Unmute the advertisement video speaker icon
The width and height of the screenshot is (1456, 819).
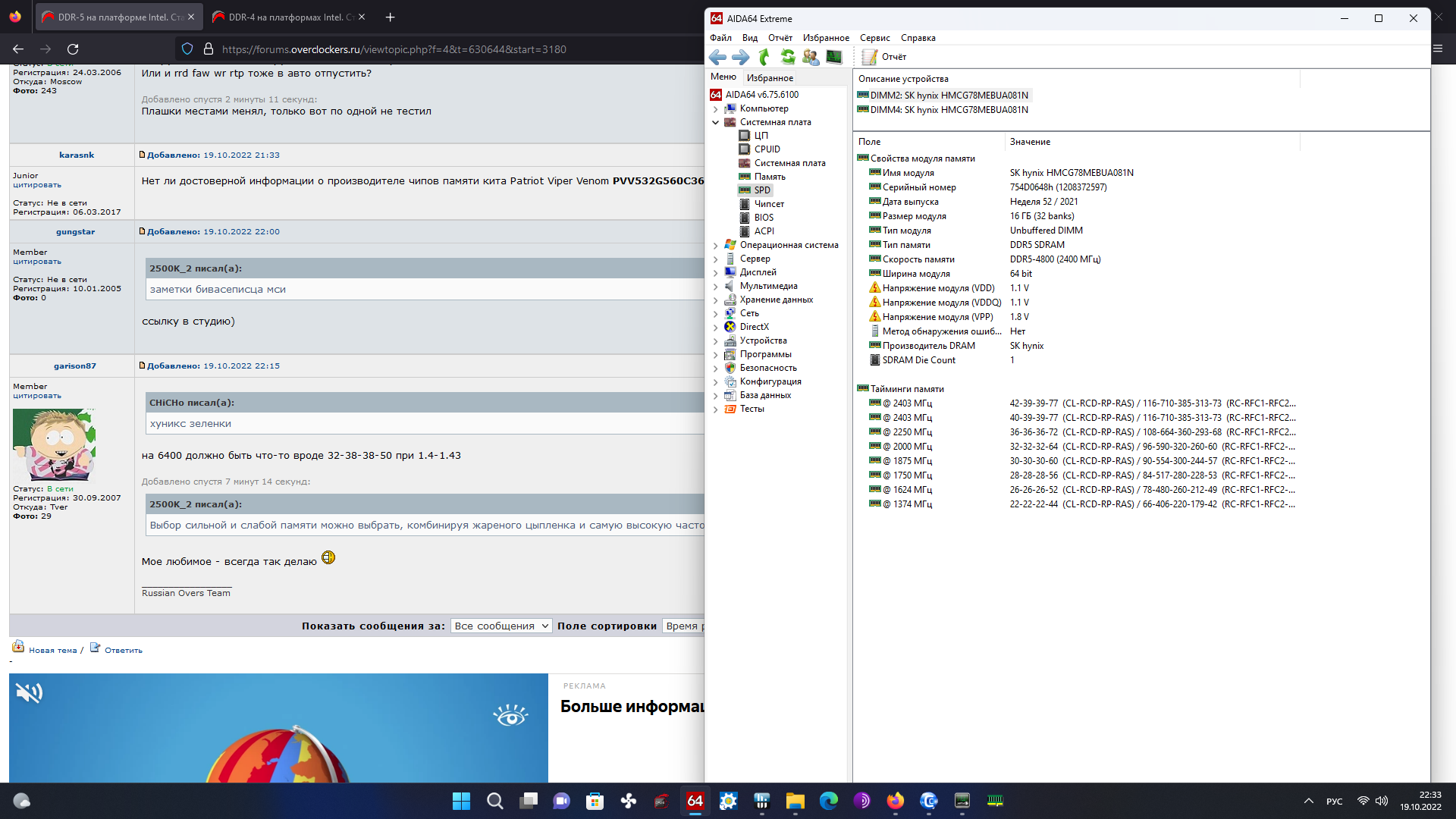pos(30,692)
